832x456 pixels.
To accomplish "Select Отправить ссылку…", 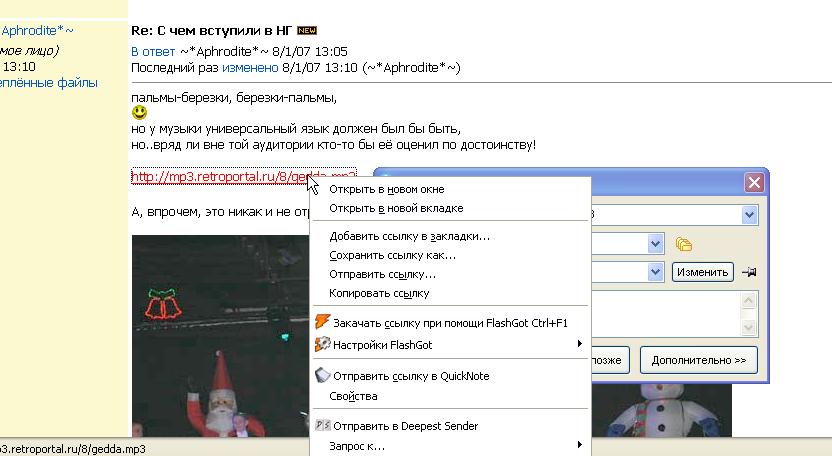I will [450, 274].
